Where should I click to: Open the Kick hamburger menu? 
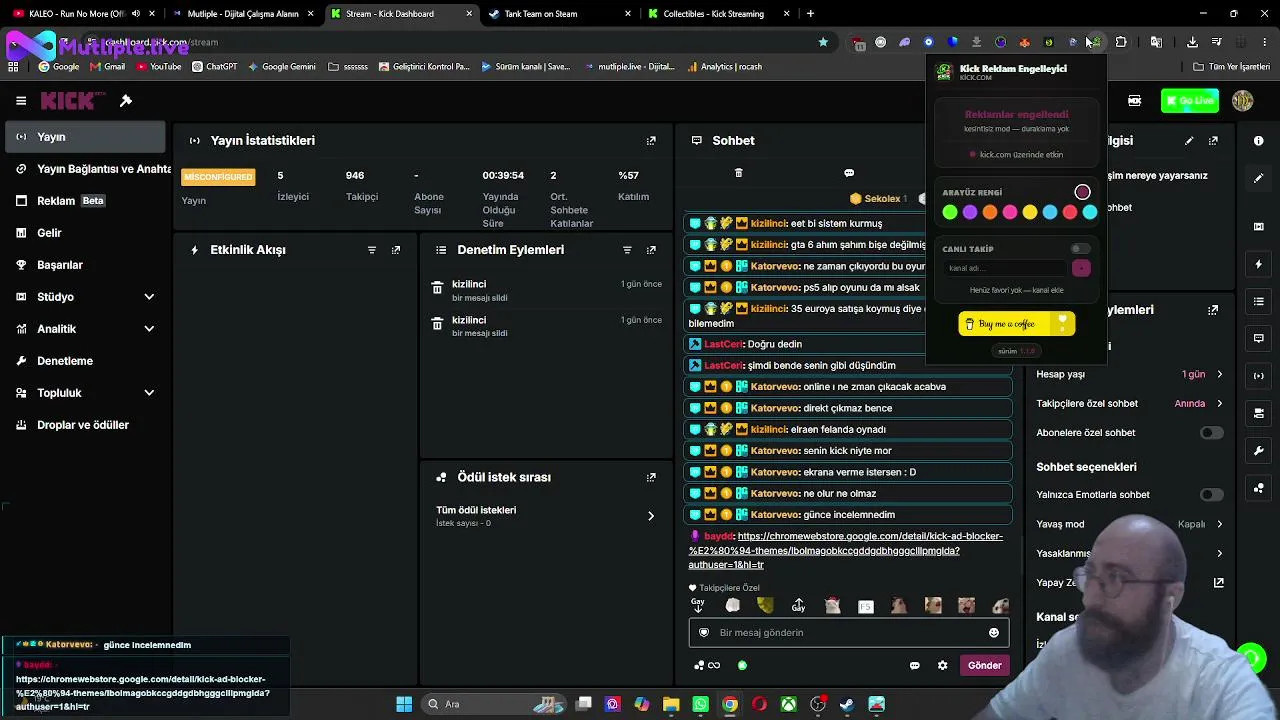pyautogui.click(x=21, y=100)
